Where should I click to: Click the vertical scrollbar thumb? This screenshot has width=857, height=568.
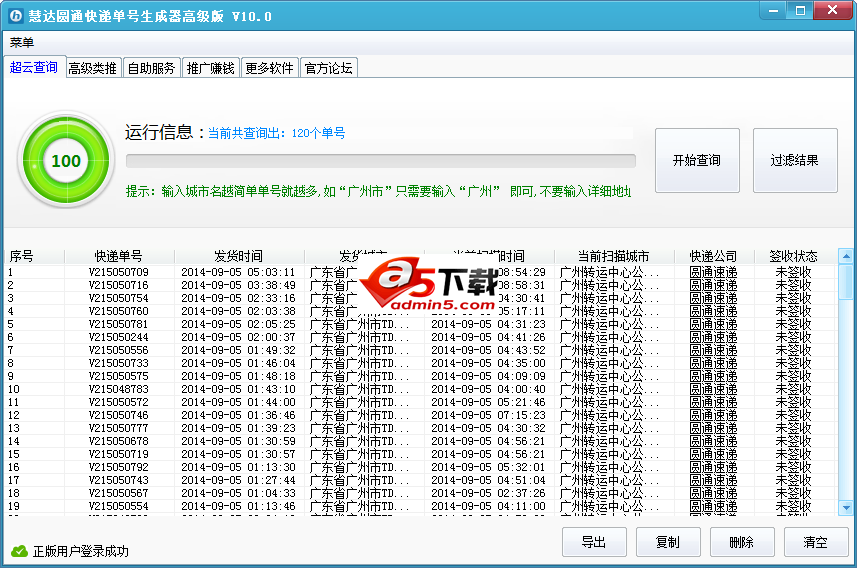tap(846, 281)
